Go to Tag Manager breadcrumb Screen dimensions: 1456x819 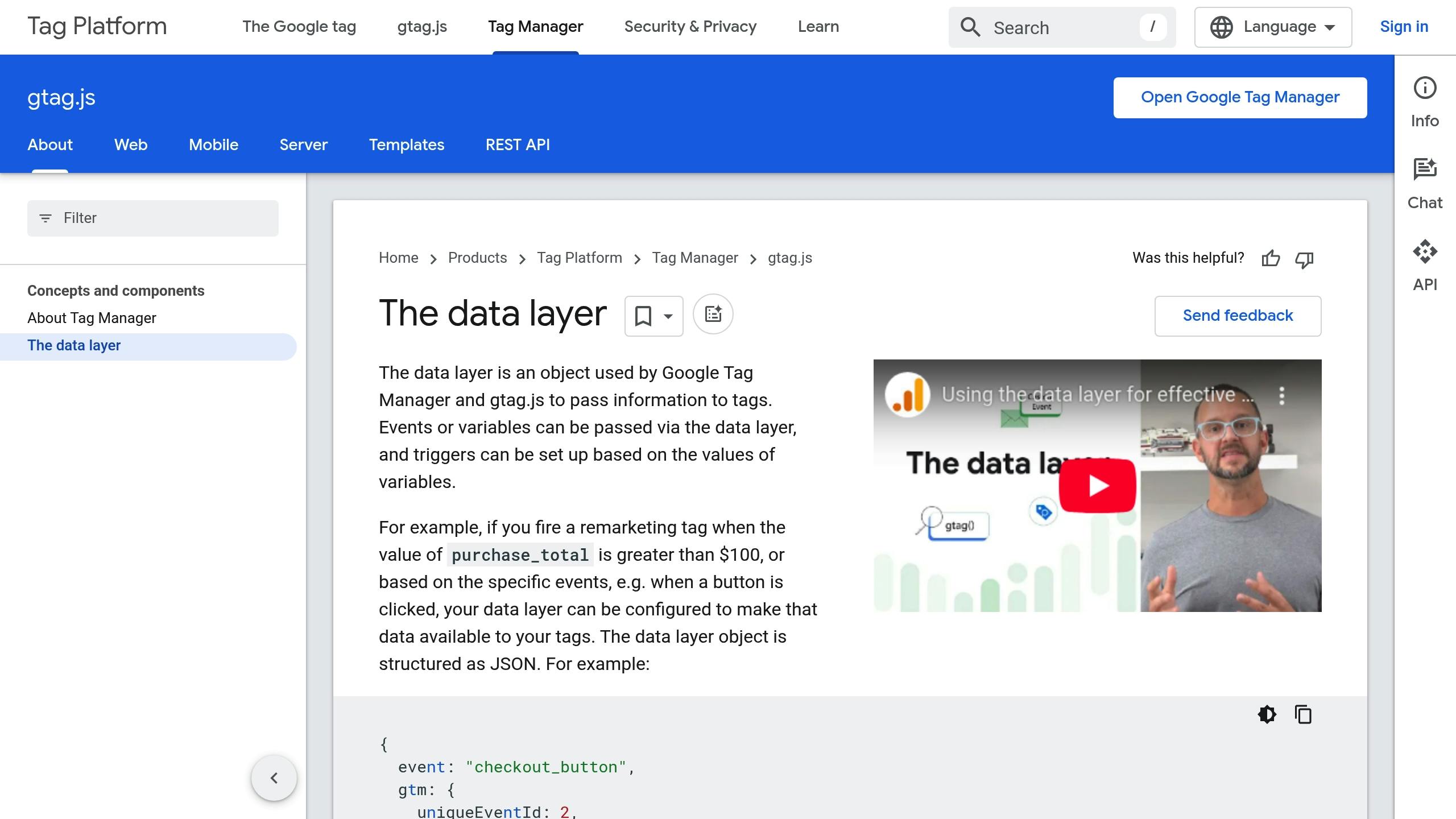[695, 258]
